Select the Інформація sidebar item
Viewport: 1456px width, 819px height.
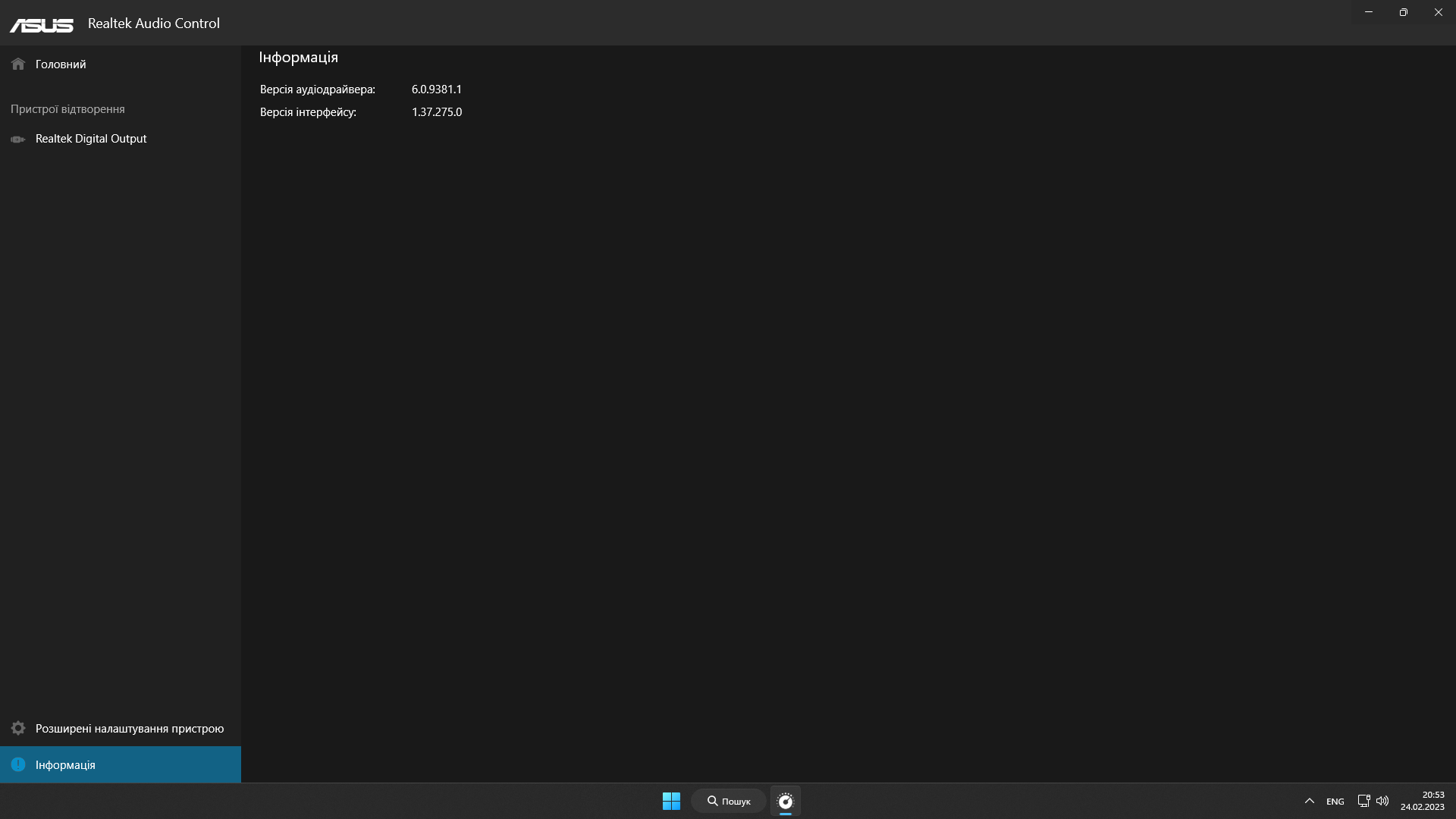(x=65, y=765)
